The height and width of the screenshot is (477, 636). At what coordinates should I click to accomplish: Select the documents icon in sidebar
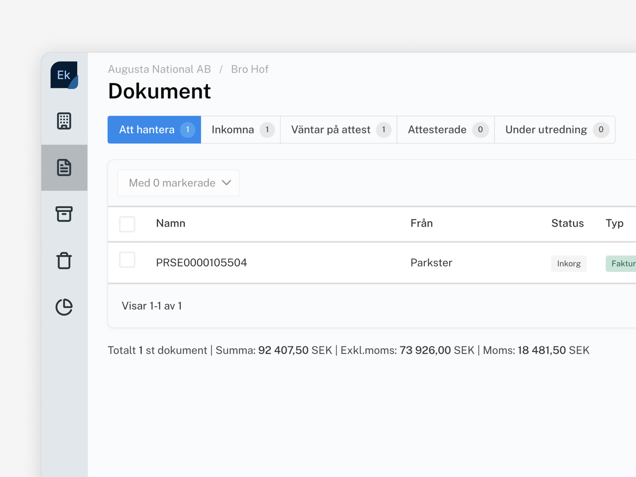tap(64, 168)
